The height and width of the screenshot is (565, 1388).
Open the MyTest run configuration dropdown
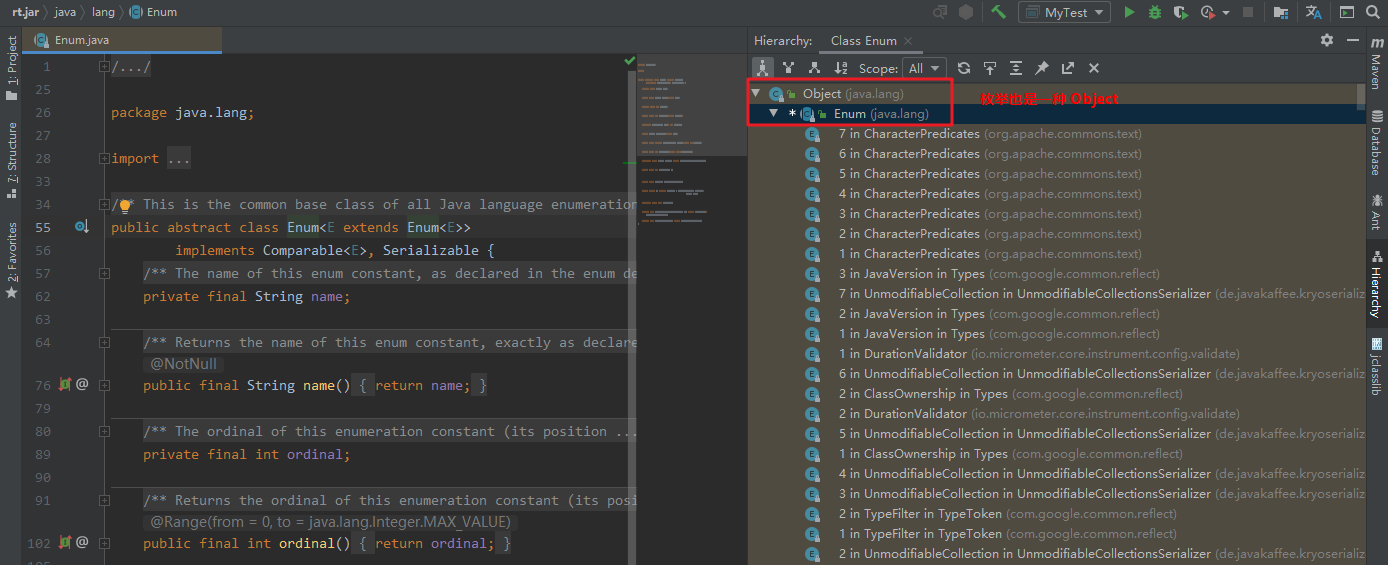(1064, 12)
